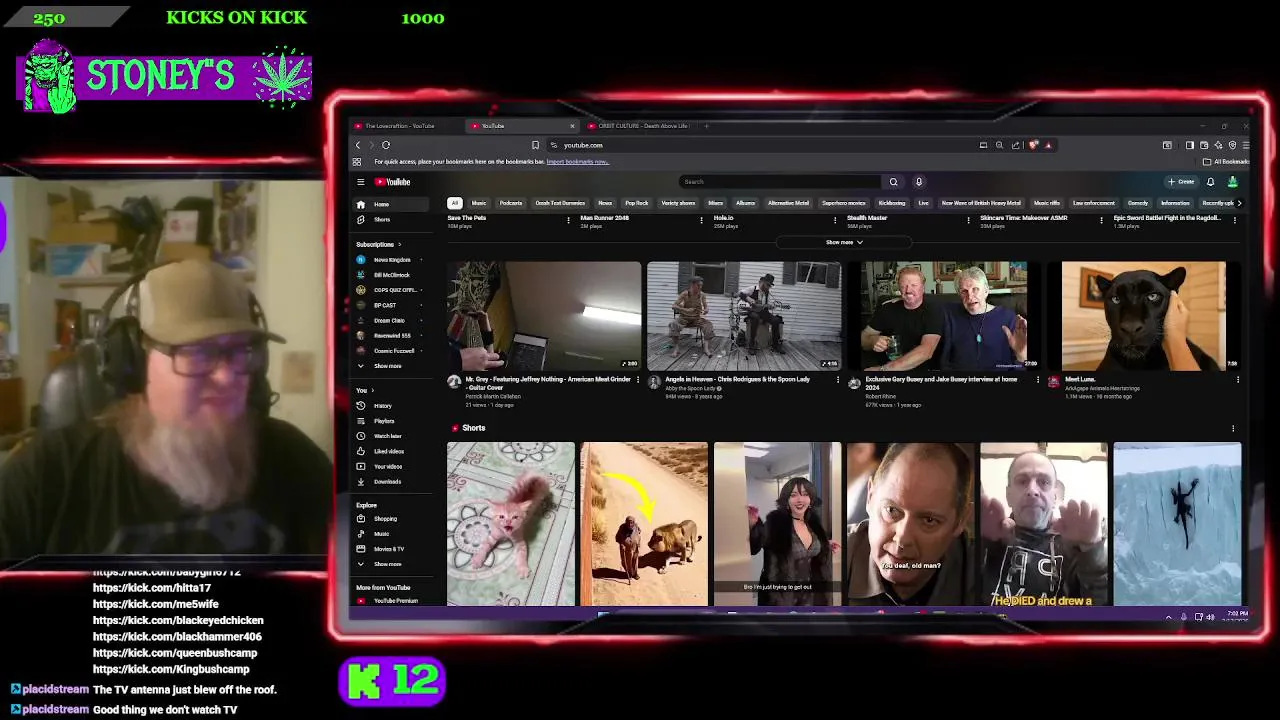This screenshot has width=1280, height=720.
Task: Click the Create button
Action: pyautogui.click(x=1181, y=182)
